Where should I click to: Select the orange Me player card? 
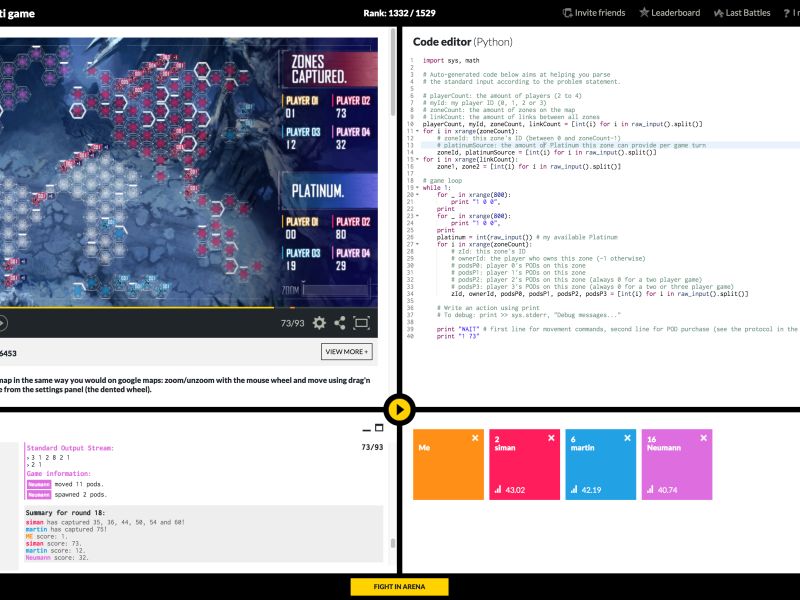pos(448,464)
